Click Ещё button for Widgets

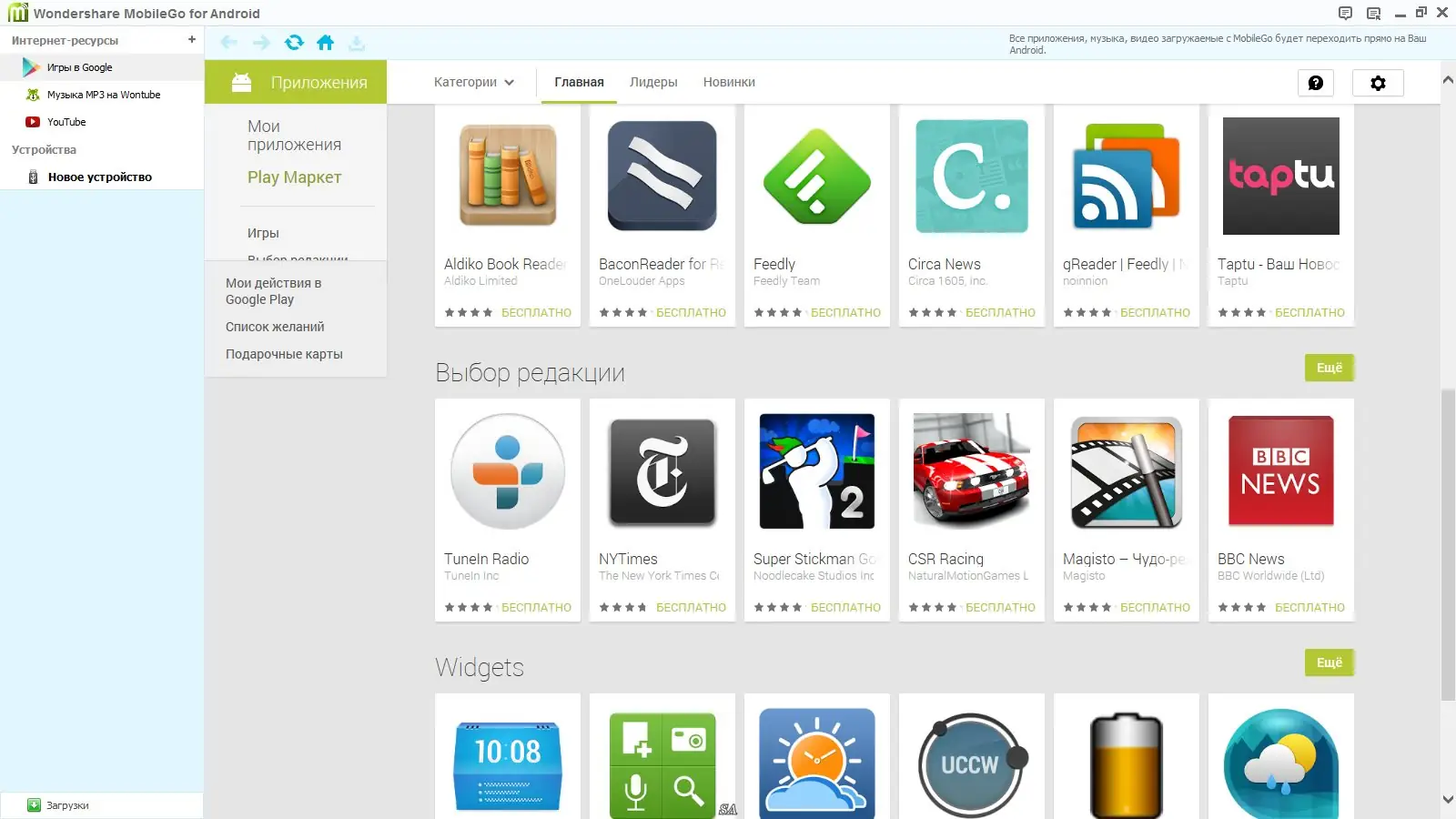1330,662
